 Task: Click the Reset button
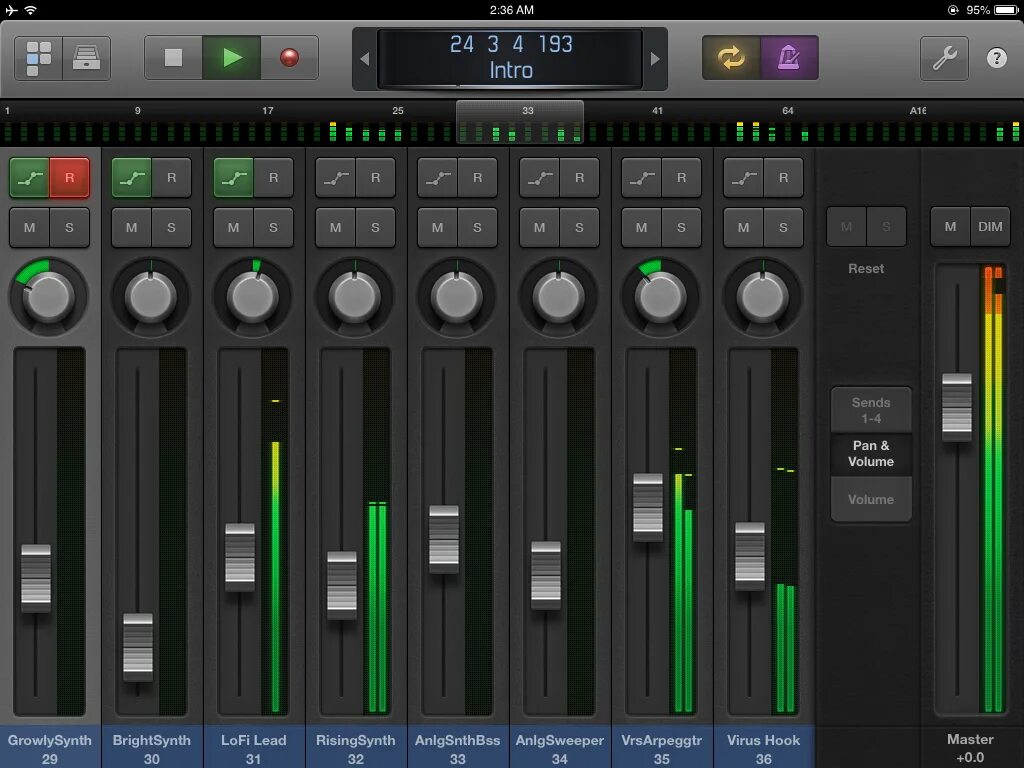point(866,268)
